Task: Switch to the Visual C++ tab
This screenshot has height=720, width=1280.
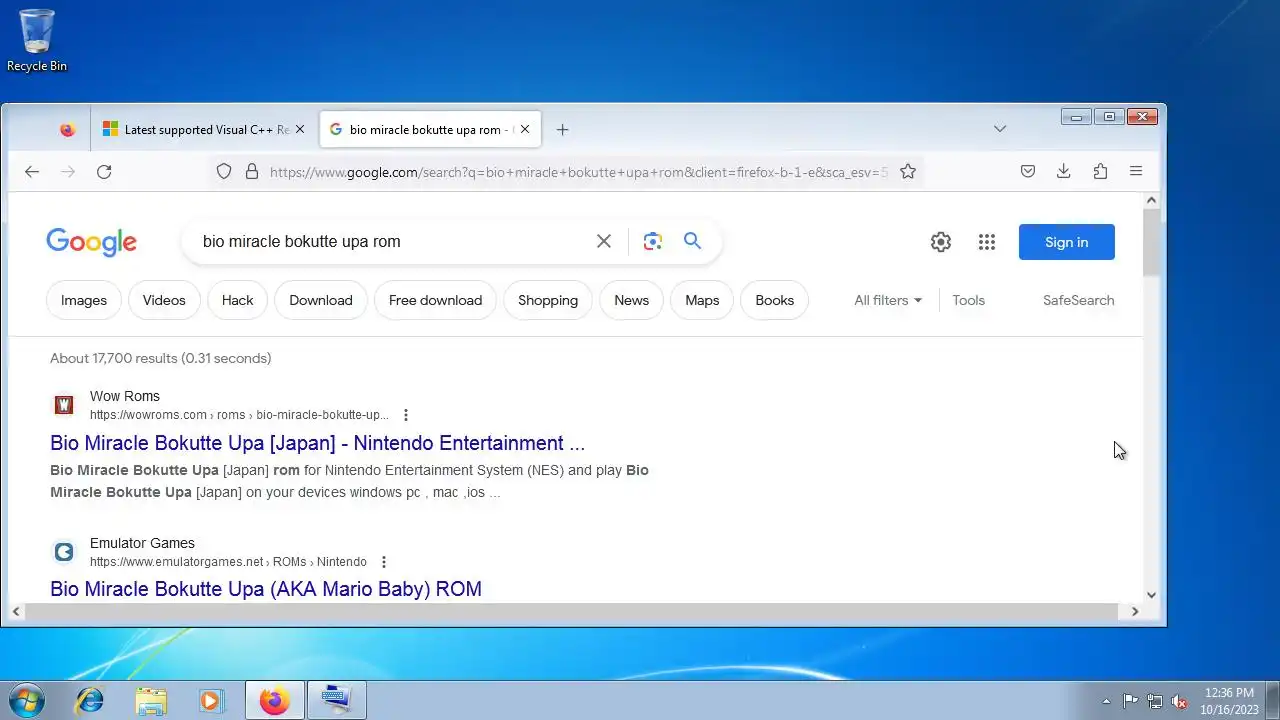Action: pos(204,130)
